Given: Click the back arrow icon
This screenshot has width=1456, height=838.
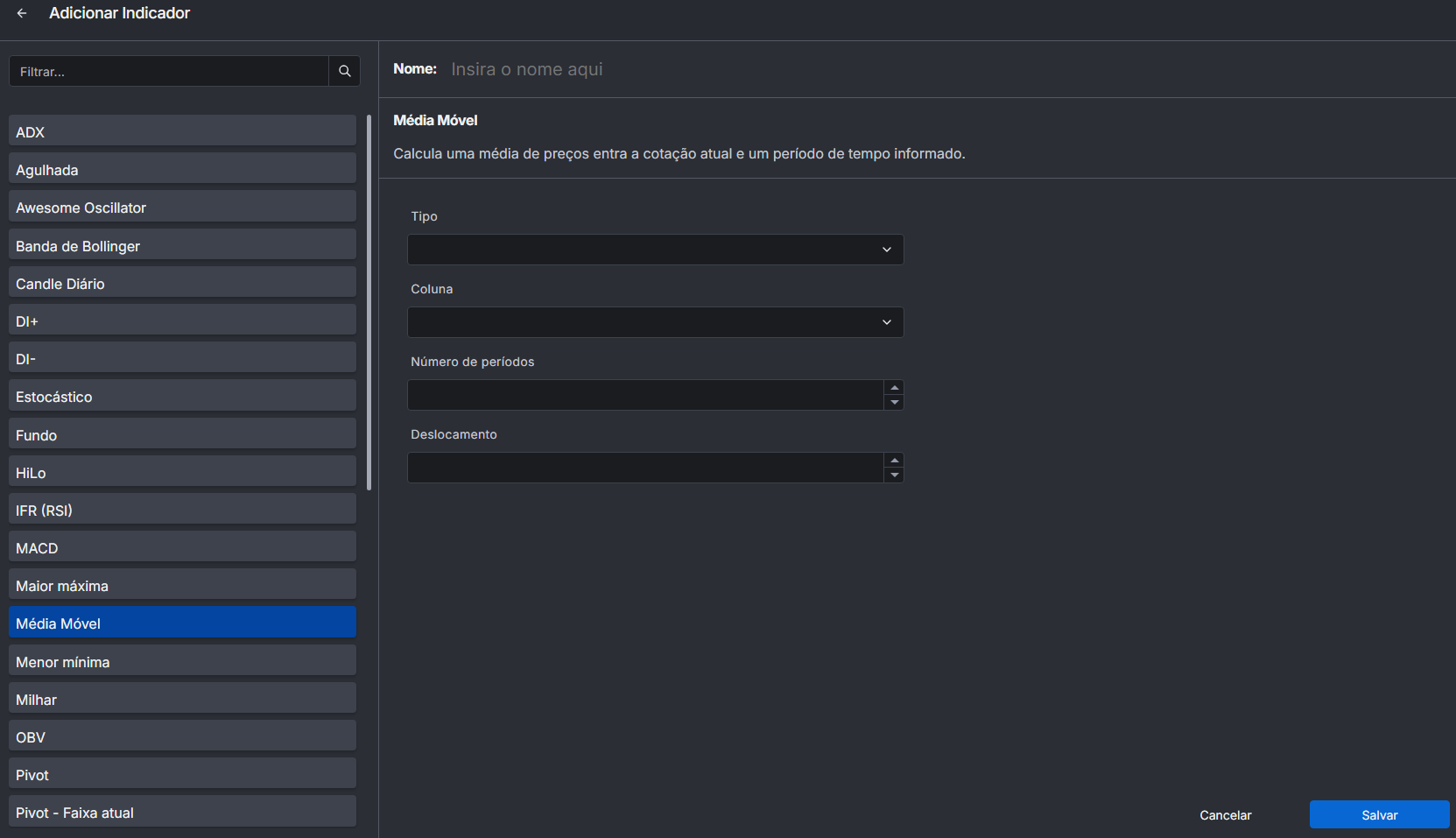Looking at the screenshot, I should pos(22,13).
